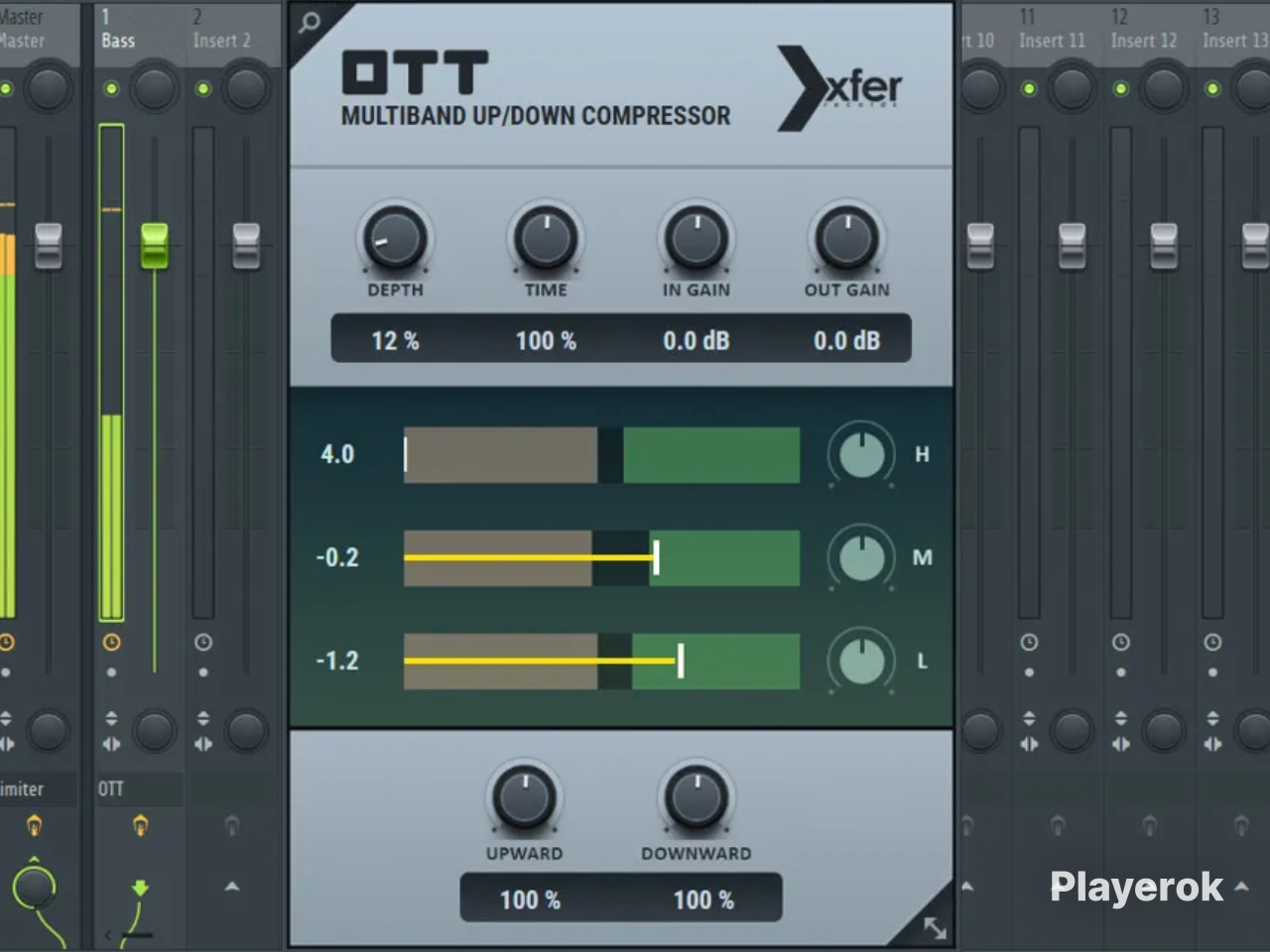
Task: Toggle the record-arm dot on Insert 11
Action: click(x=1029, y=672)
